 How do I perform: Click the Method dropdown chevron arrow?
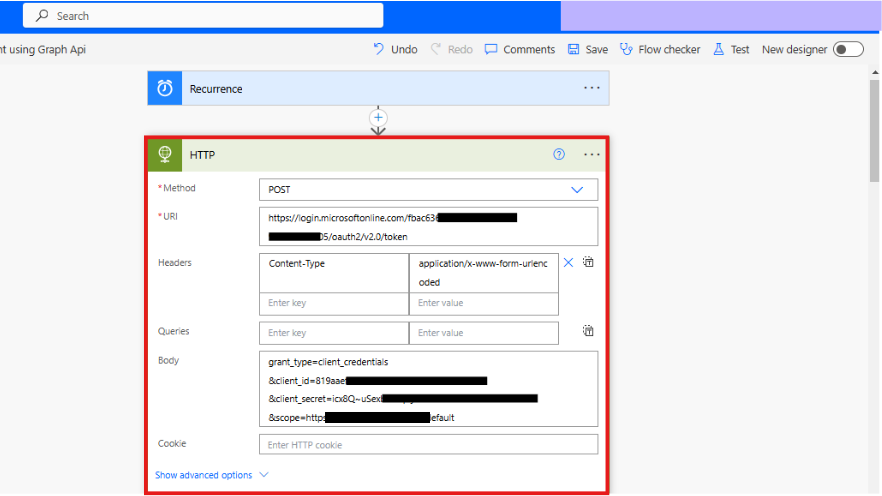577,190
